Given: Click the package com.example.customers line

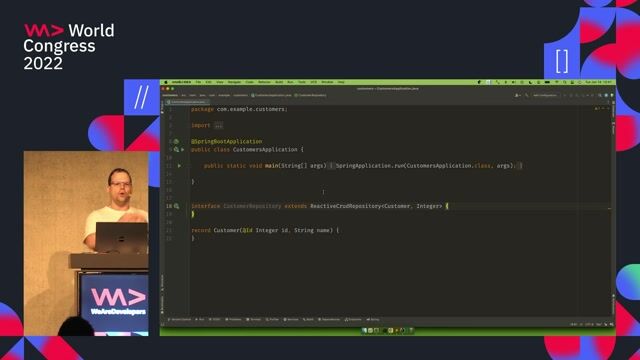Looking at the screenshot, I should 239,109.
